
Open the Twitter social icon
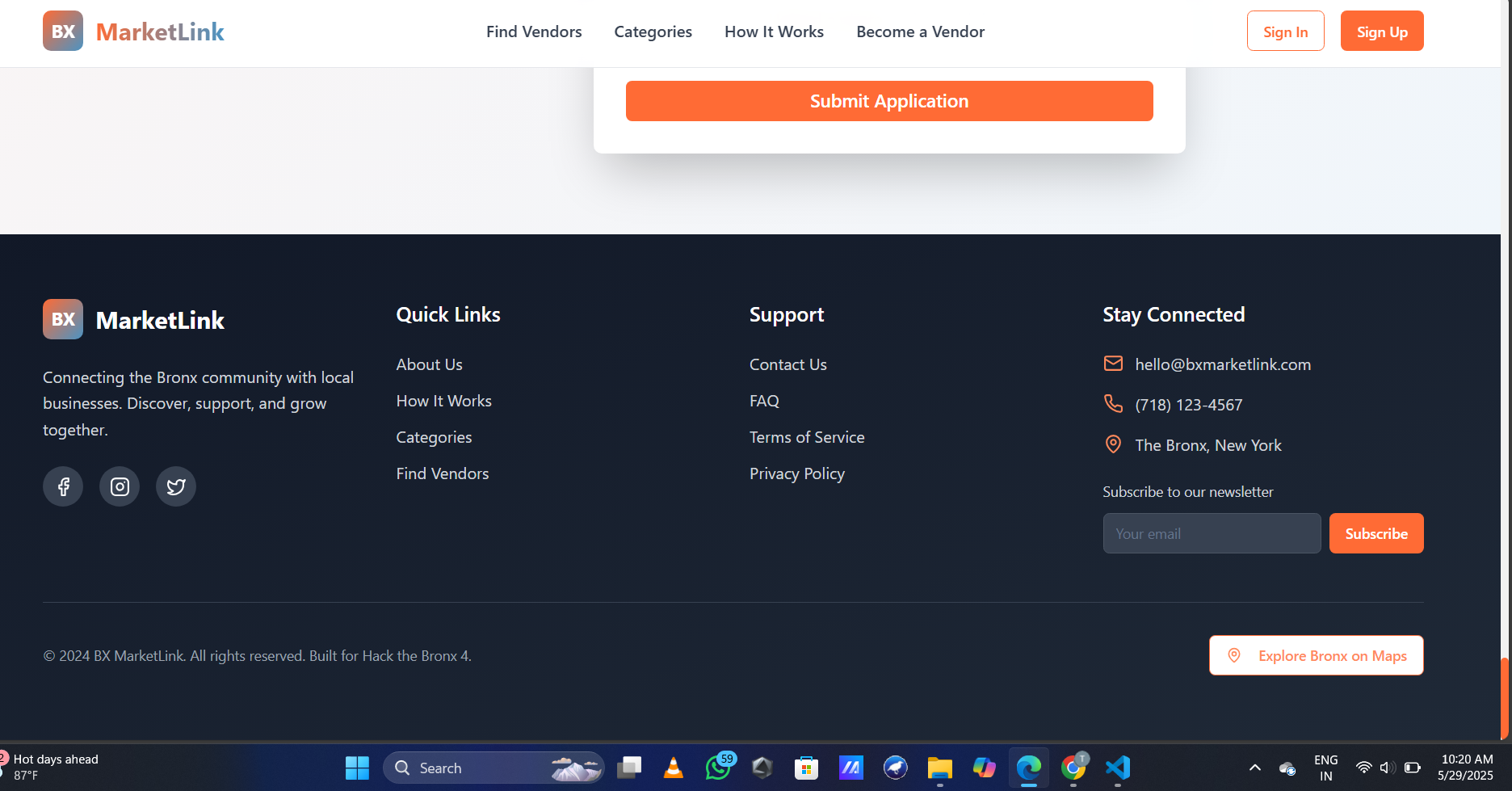coord(175,486)
